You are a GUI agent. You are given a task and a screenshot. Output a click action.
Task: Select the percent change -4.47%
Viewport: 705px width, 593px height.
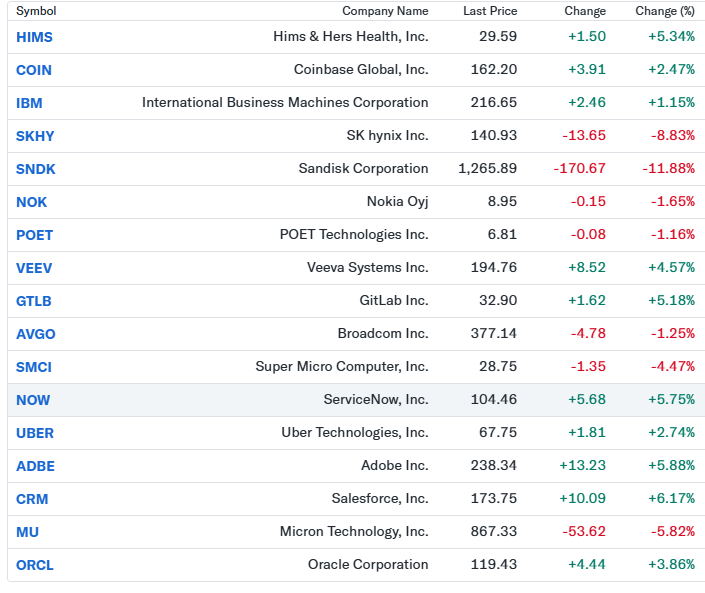673,366
